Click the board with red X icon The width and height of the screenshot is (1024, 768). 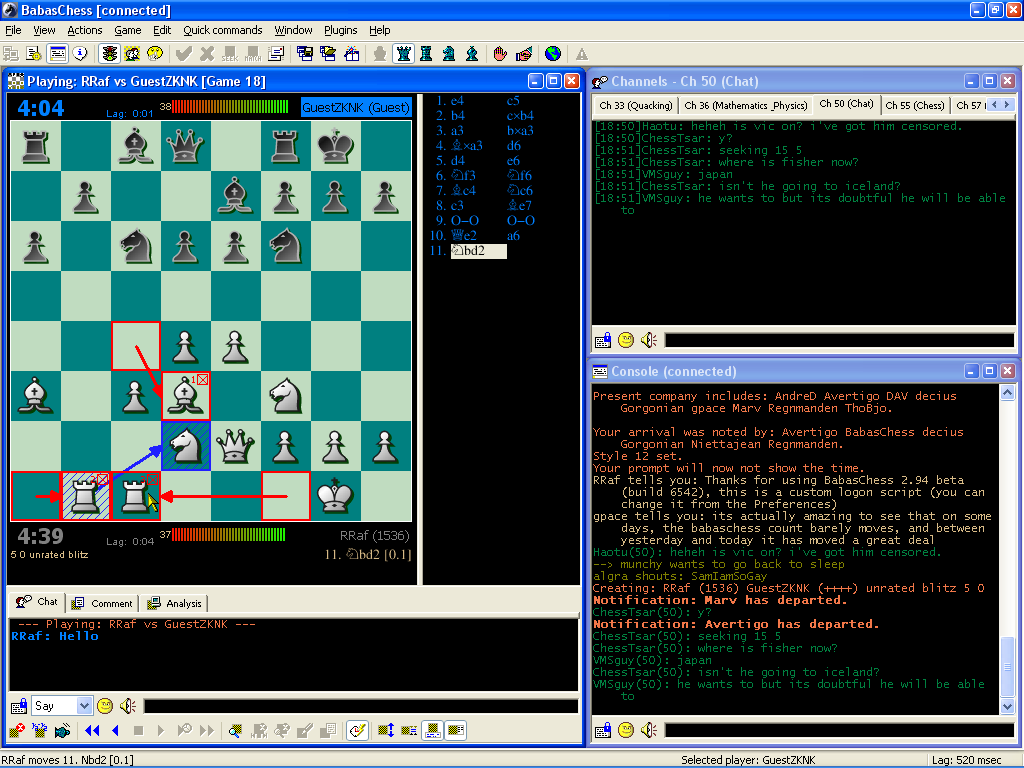click(x=17, y=730)
